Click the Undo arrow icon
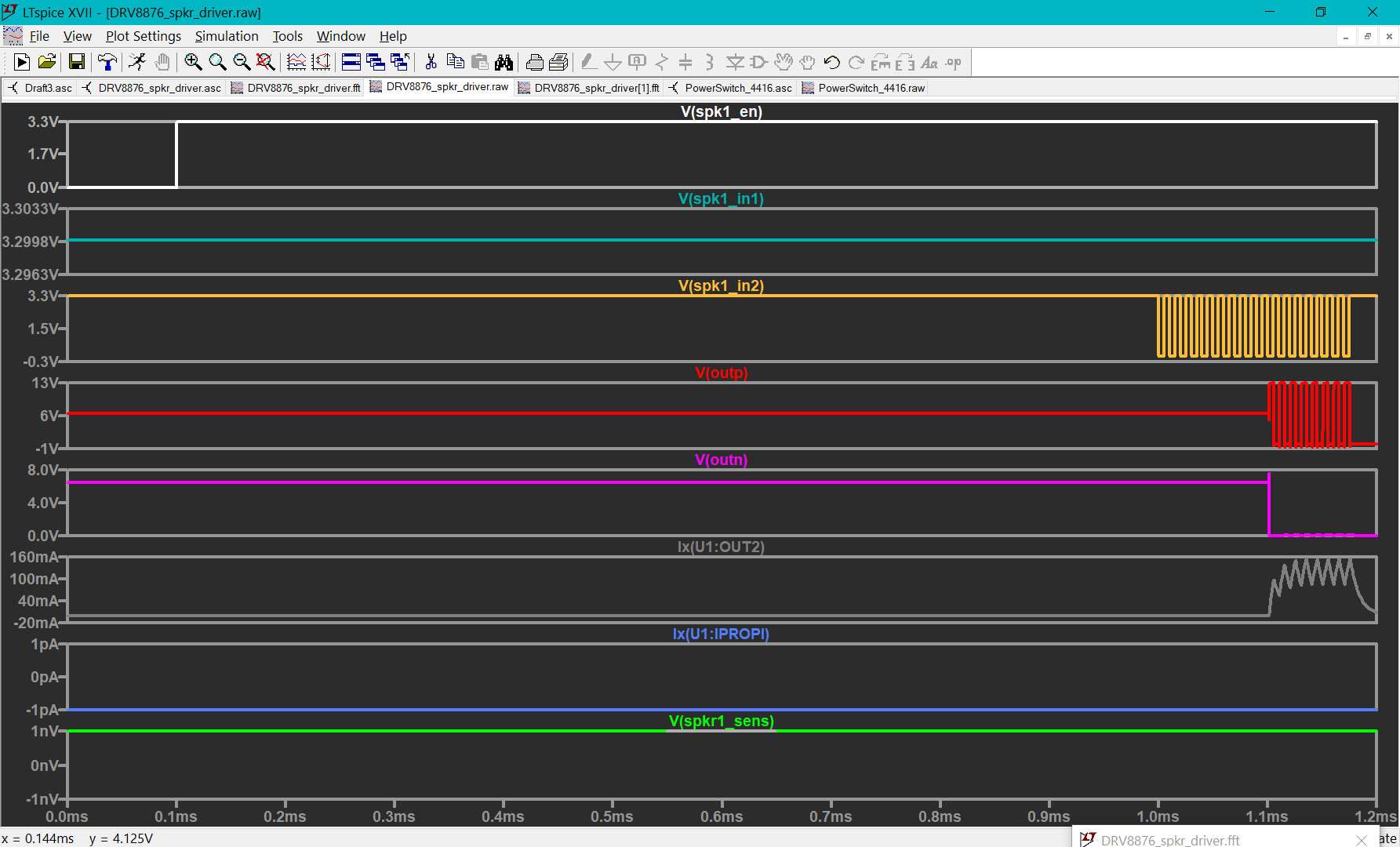 point(832,62)
